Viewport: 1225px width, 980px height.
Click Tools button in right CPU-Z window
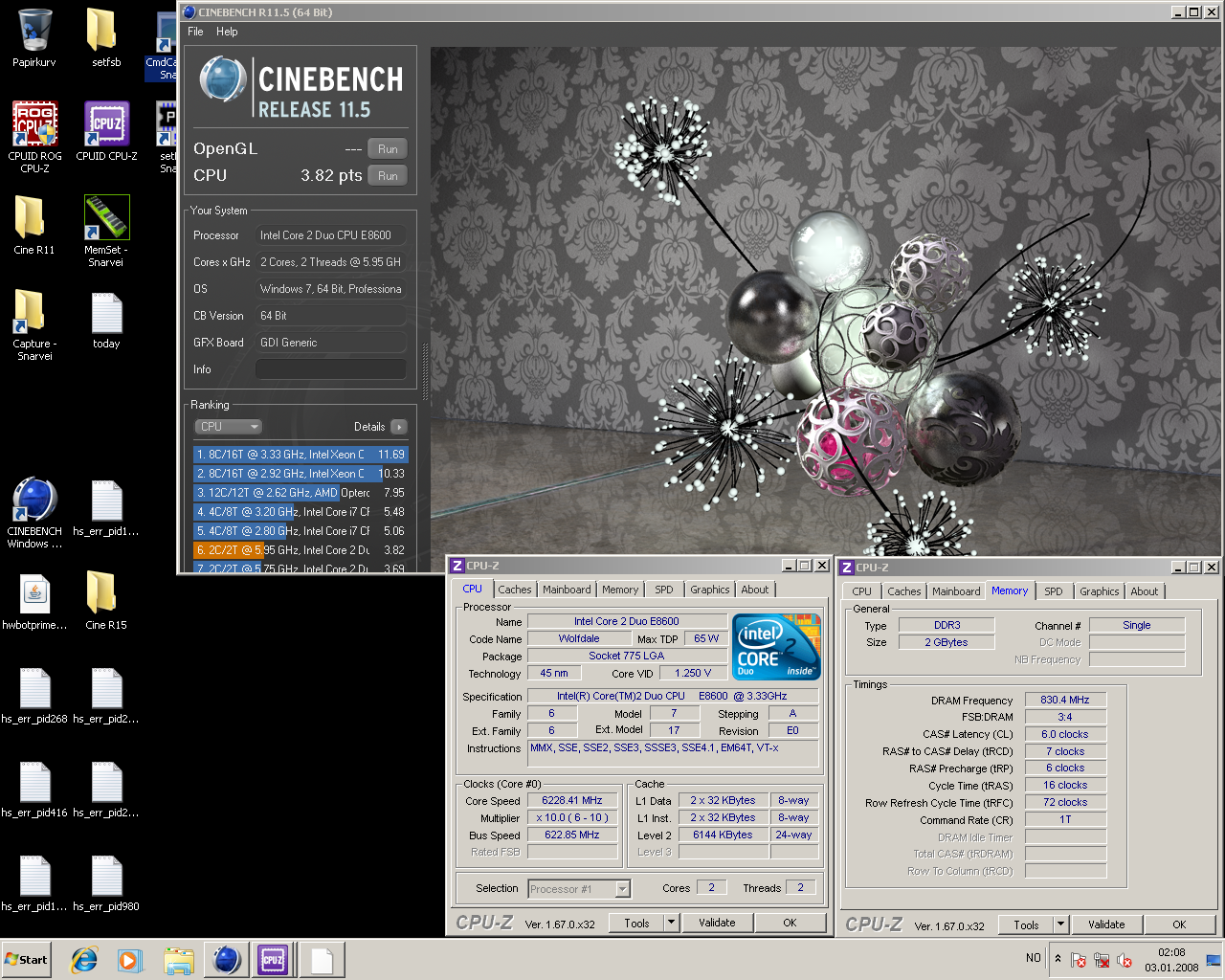point(1026,925)
